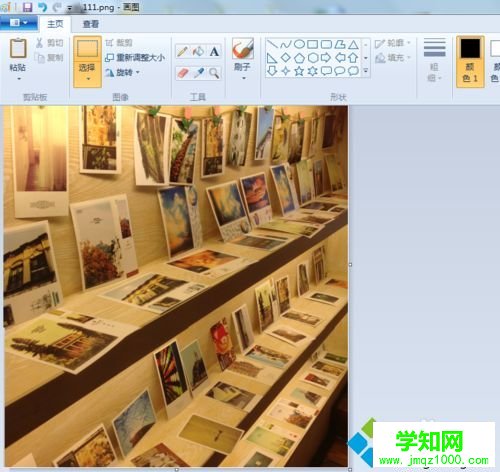The height and width of the screenshot is (472, 500).
Task: Select the Cloud callout shape
Action: tap(353, 71)
